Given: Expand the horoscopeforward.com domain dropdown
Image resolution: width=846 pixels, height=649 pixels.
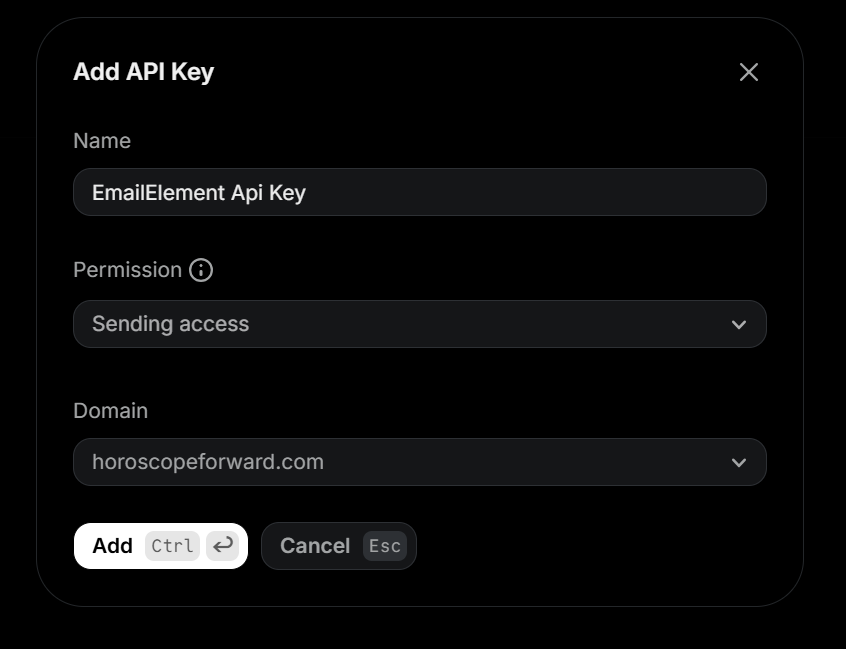Looking at the screenshot, I should 419,462.
